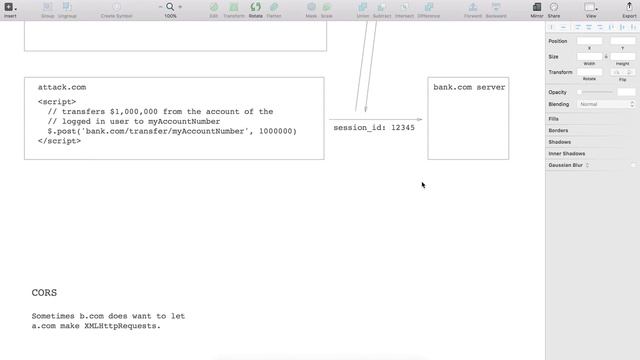Click the flip vertical button
This screenshot has width=640, height=360.
click(629, 72)
